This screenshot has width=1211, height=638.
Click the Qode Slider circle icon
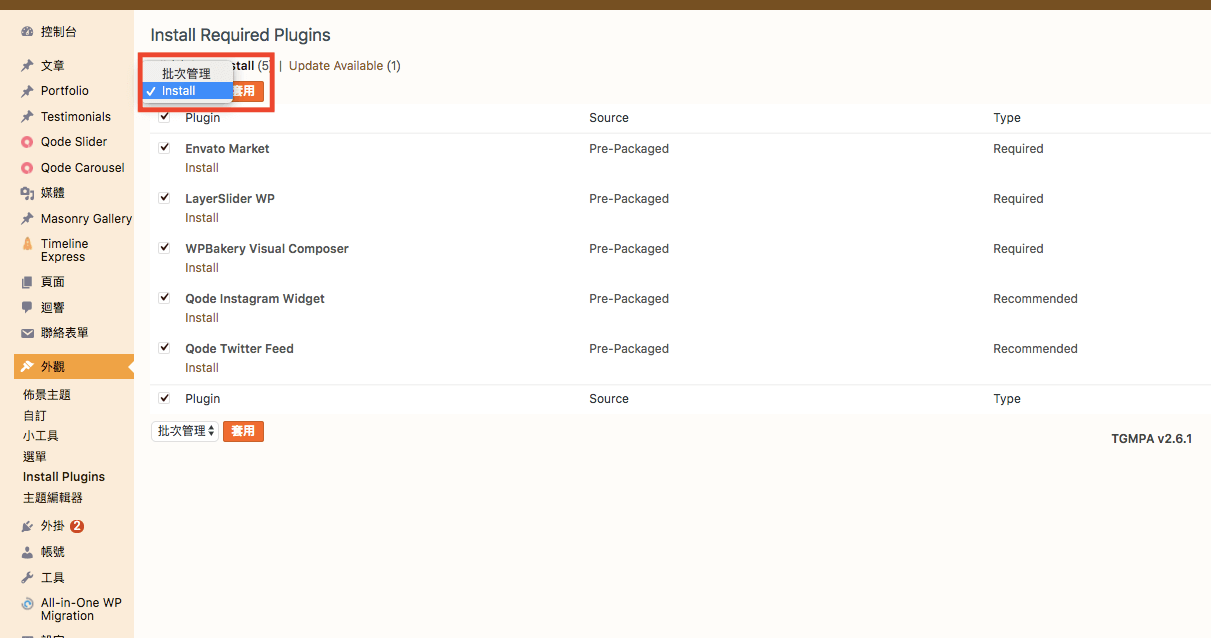(x=28, y=142)
